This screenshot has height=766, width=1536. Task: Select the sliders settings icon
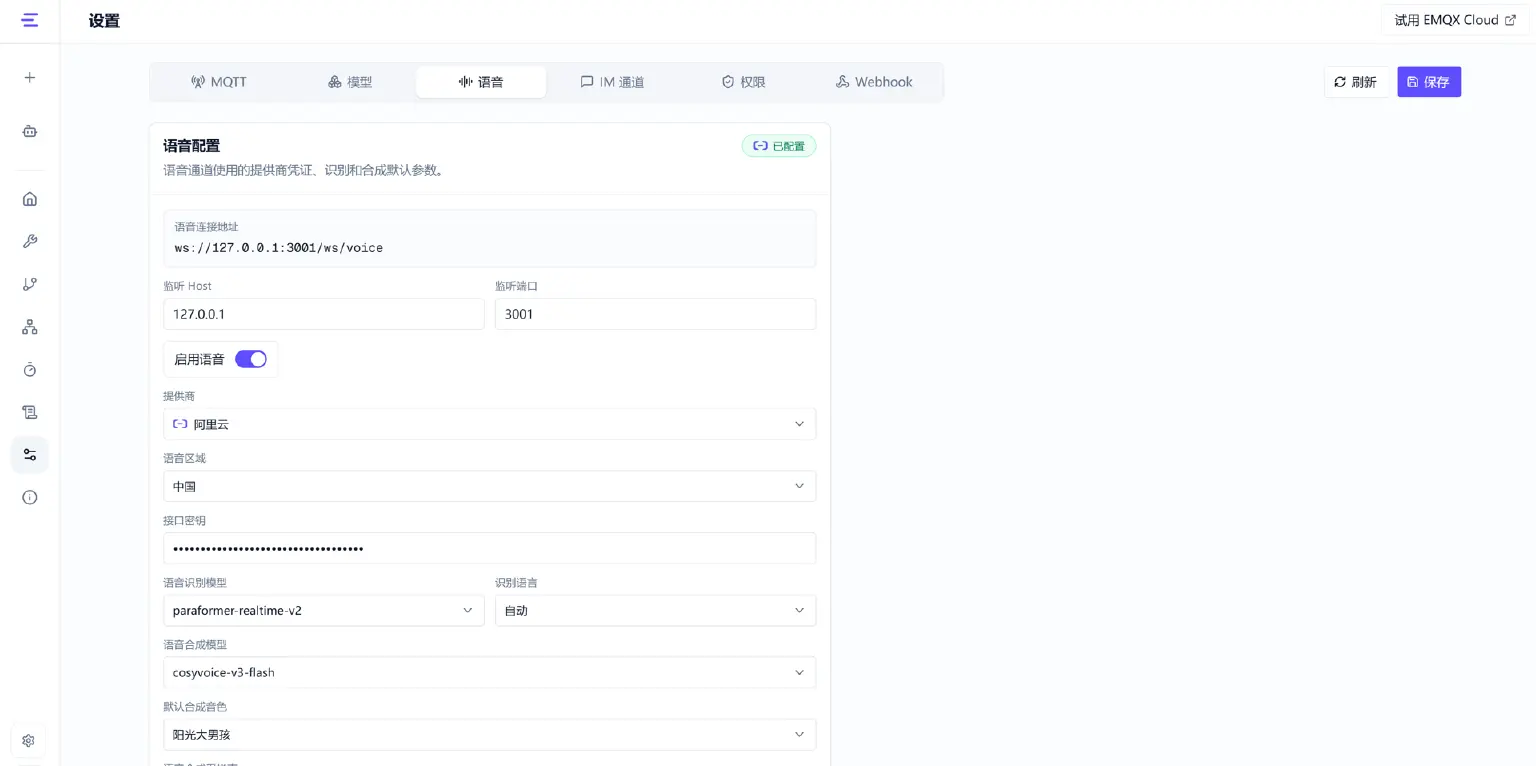tap(30, 455)
